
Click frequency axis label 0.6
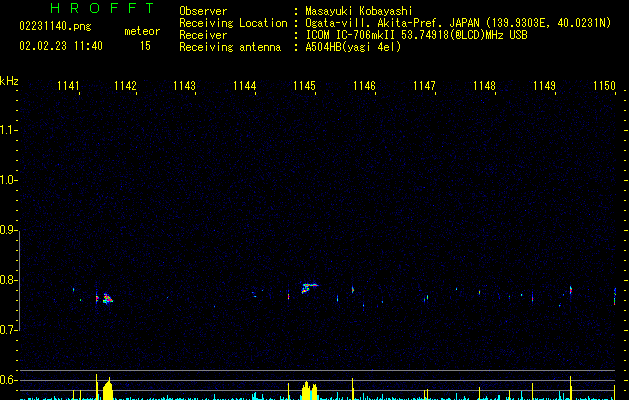tap(8, 380)
